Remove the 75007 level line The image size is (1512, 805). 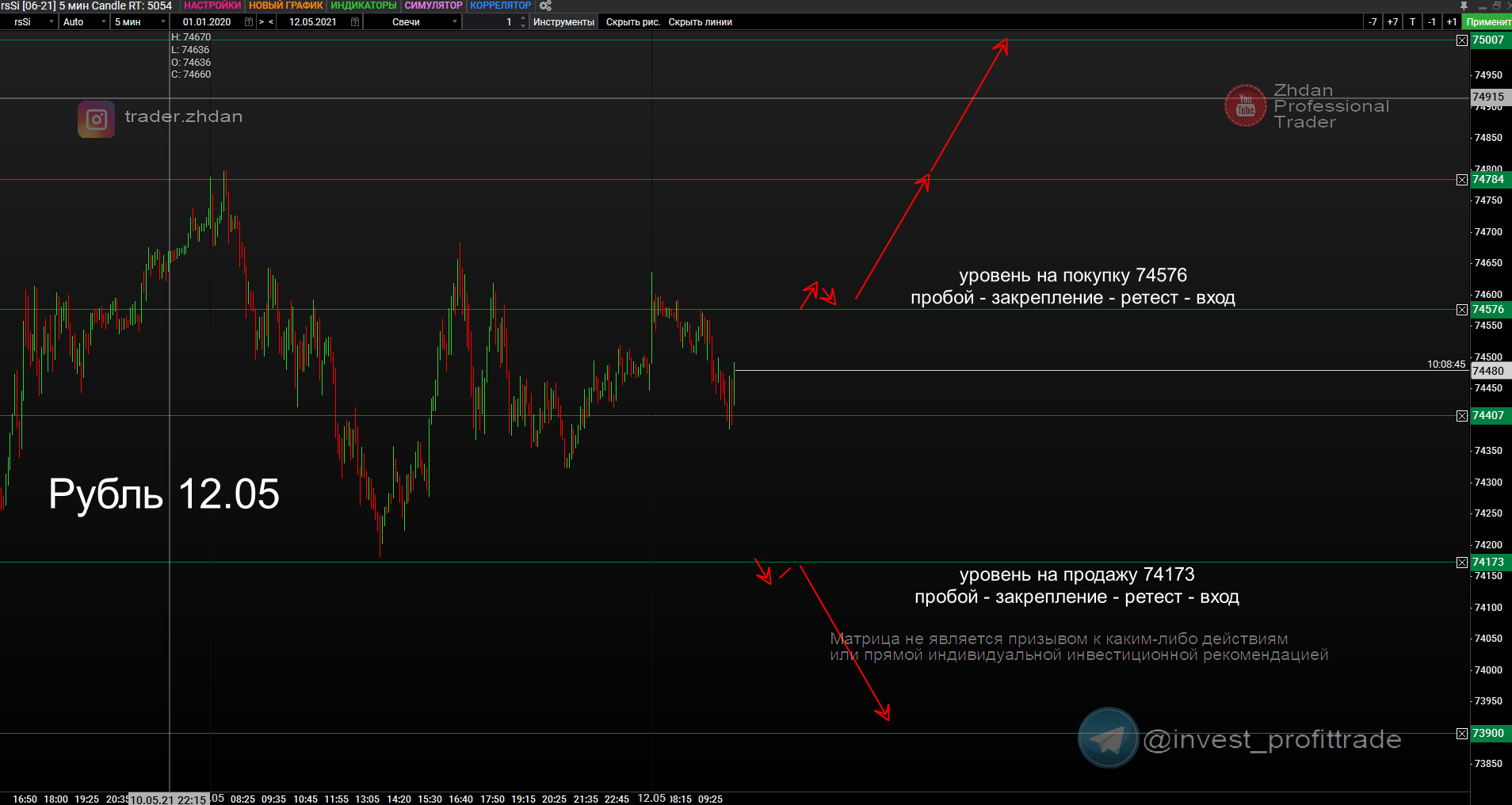click(1462, 40)
